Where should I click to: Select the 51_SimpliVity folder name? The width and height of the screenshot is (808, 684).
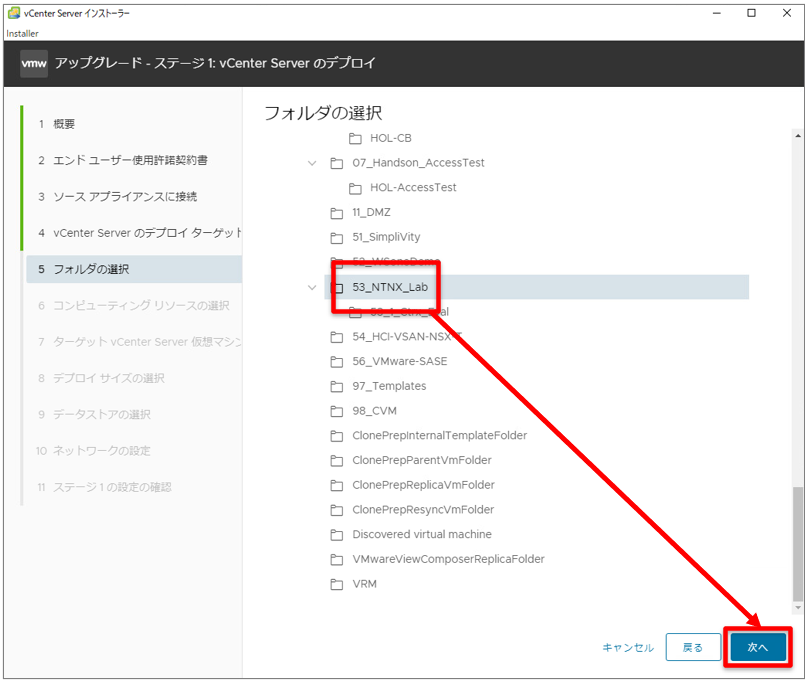click(x=386, y=237)
